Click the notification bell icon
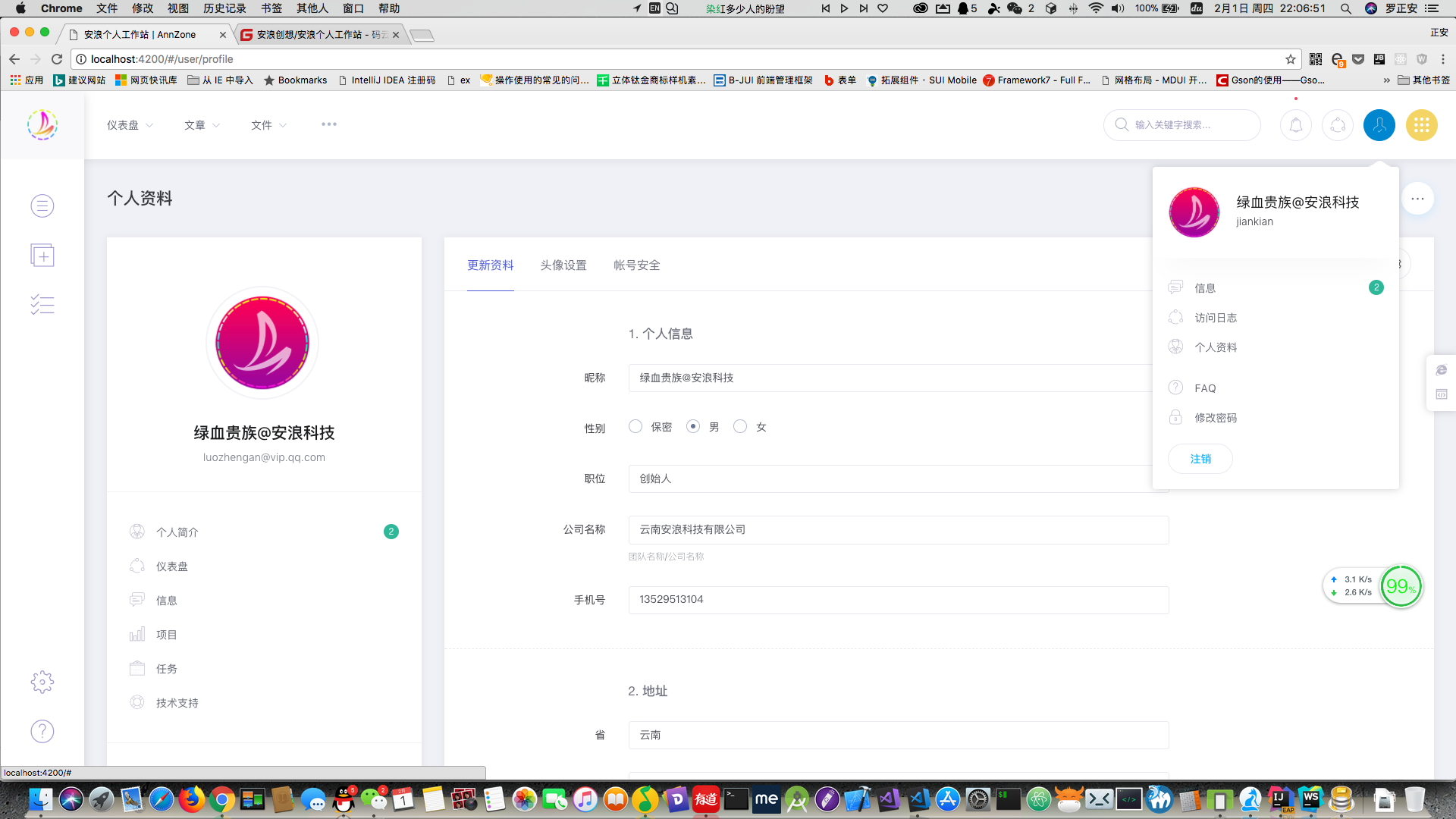1456x819 pixels. tap(1295, 125)
